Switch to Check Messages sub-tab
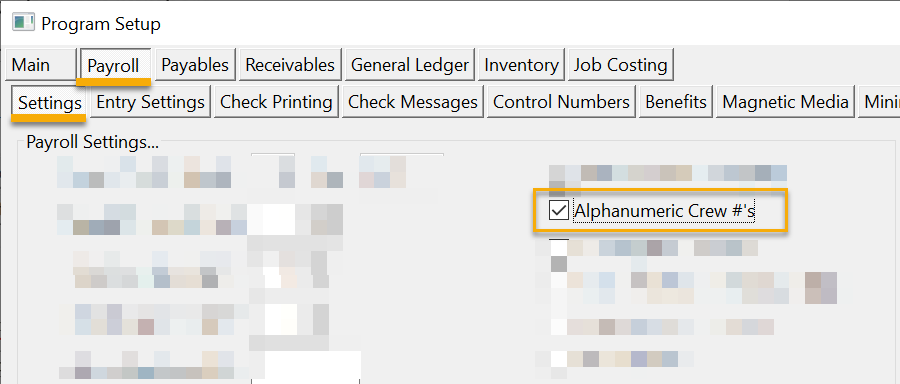 pyautogui.click(x=413, y=102)
